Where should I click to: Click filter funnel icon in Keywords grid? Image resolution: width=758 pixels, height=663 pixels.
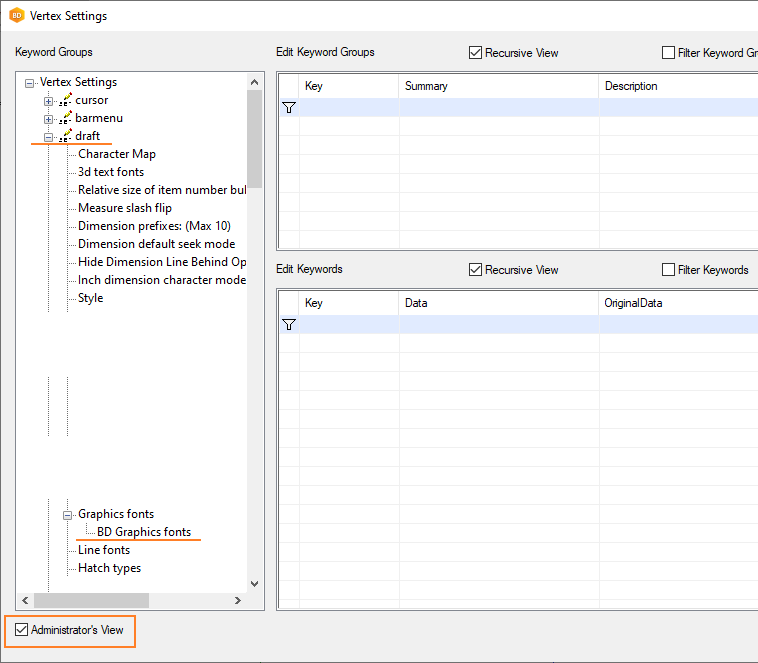tap(289, 325)
